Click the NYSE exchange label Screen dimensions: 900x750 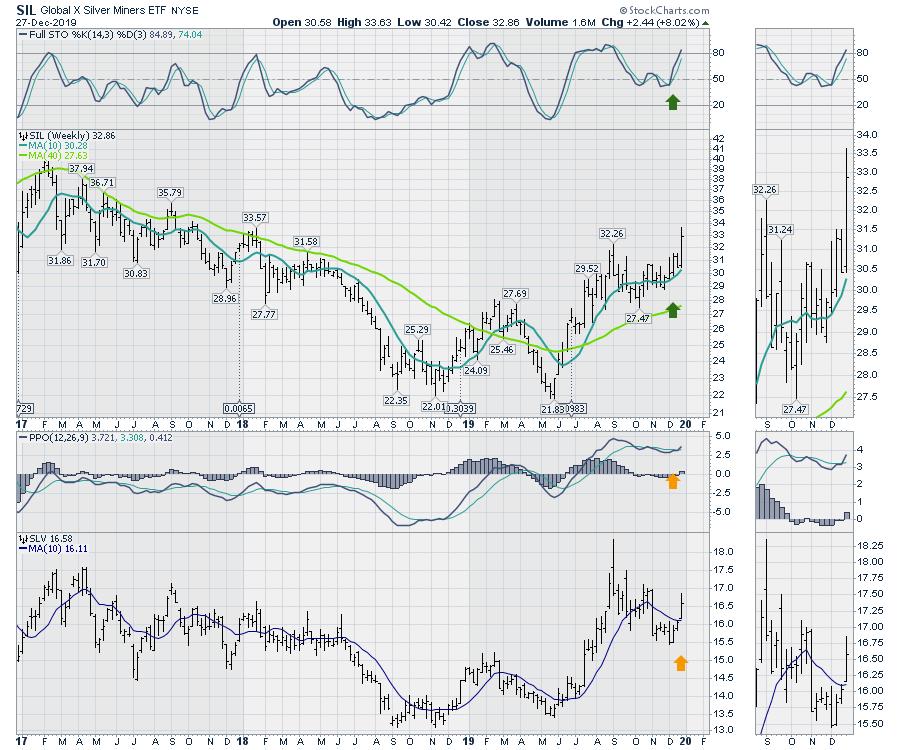(x=185, y=10)
